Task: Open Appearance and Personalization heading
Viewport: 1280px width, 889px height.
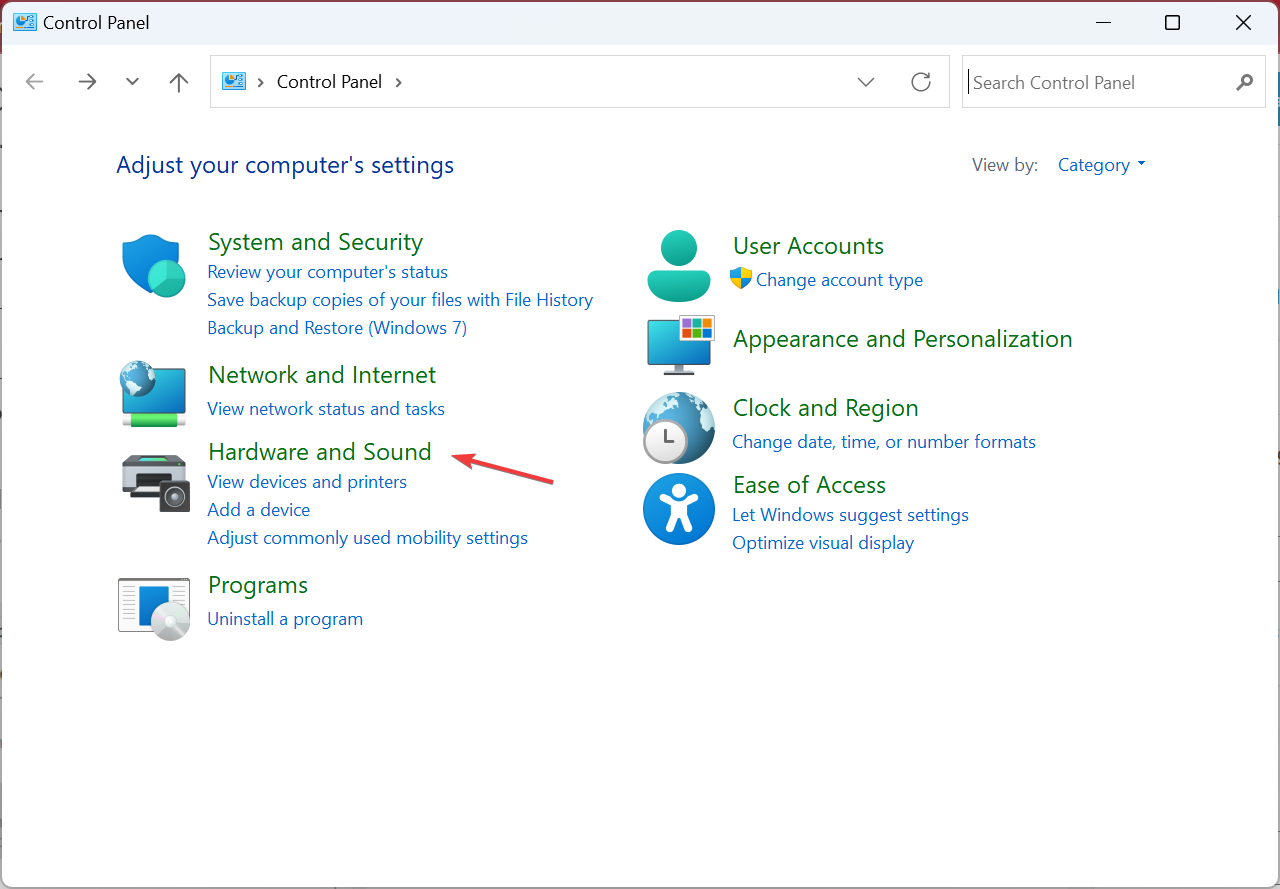Action: pos(903,339)
